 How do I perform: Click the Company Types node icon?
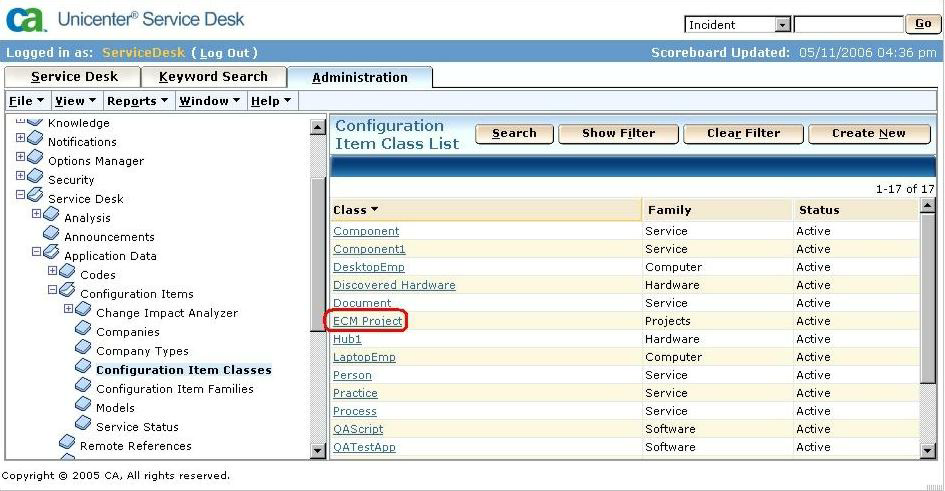tap(83, 348)
